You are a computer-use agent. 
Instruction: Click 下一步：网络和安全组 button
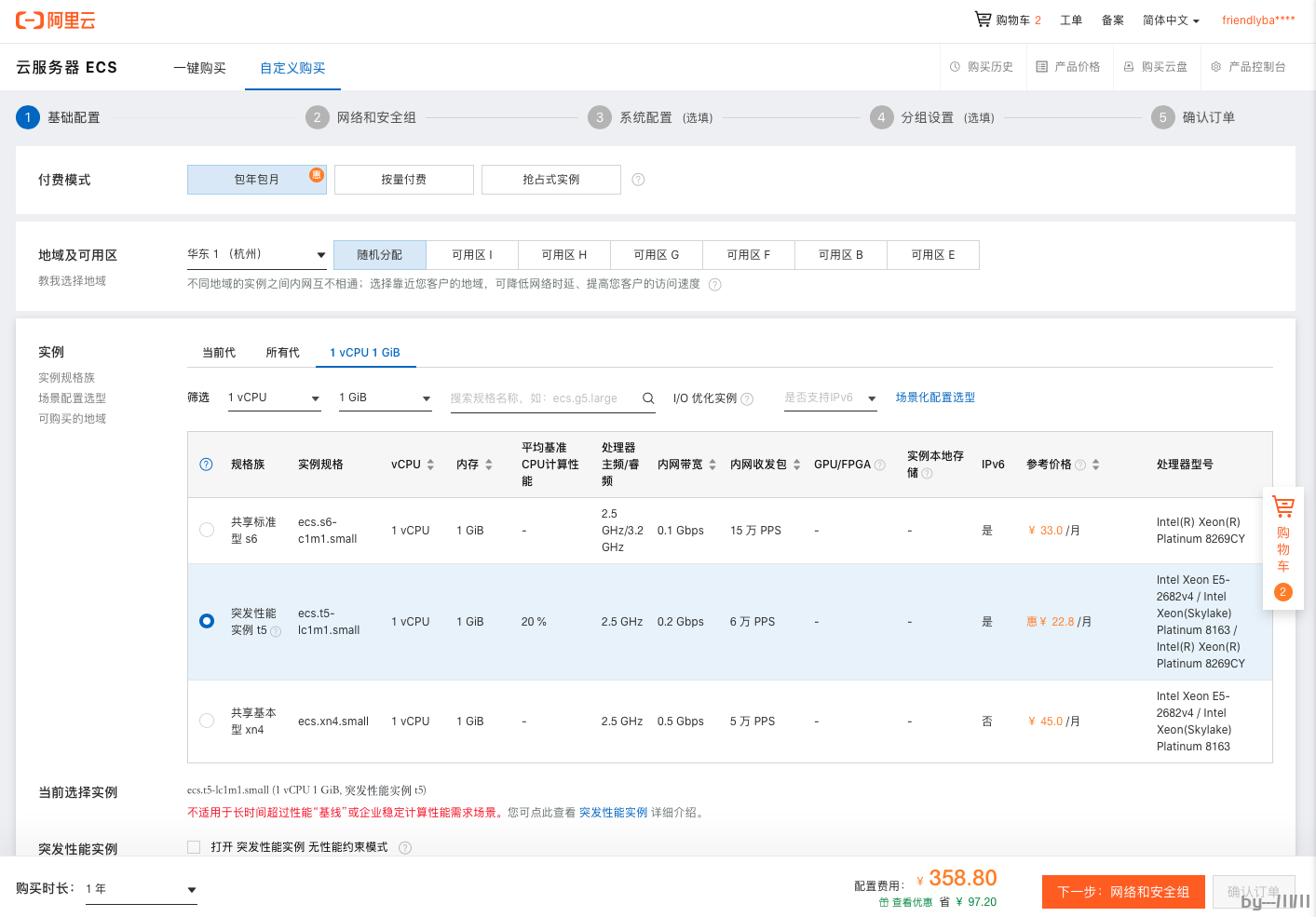tap(1123, 892)
